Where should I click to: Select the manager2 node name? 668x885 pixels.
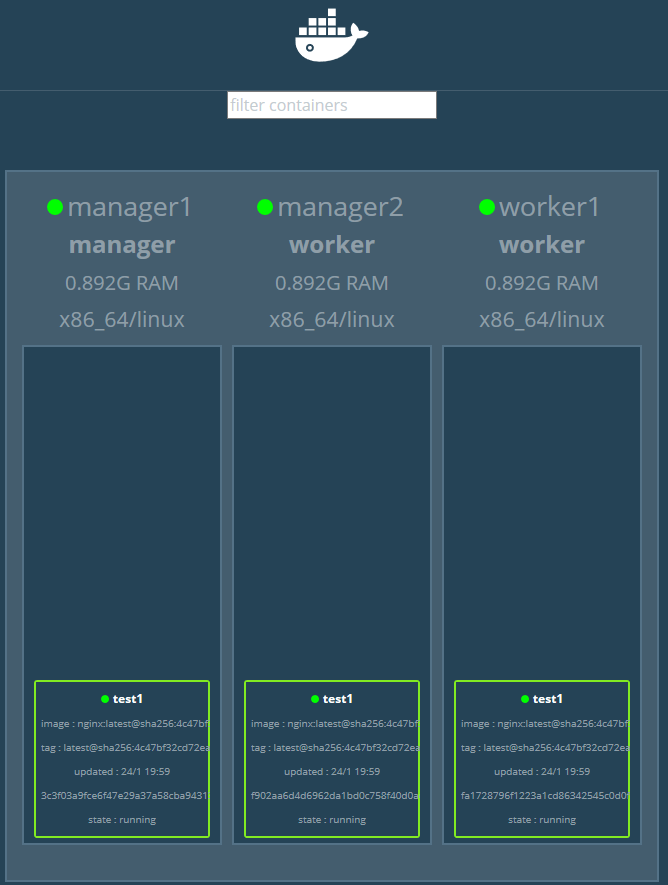(x=340, y=207)
